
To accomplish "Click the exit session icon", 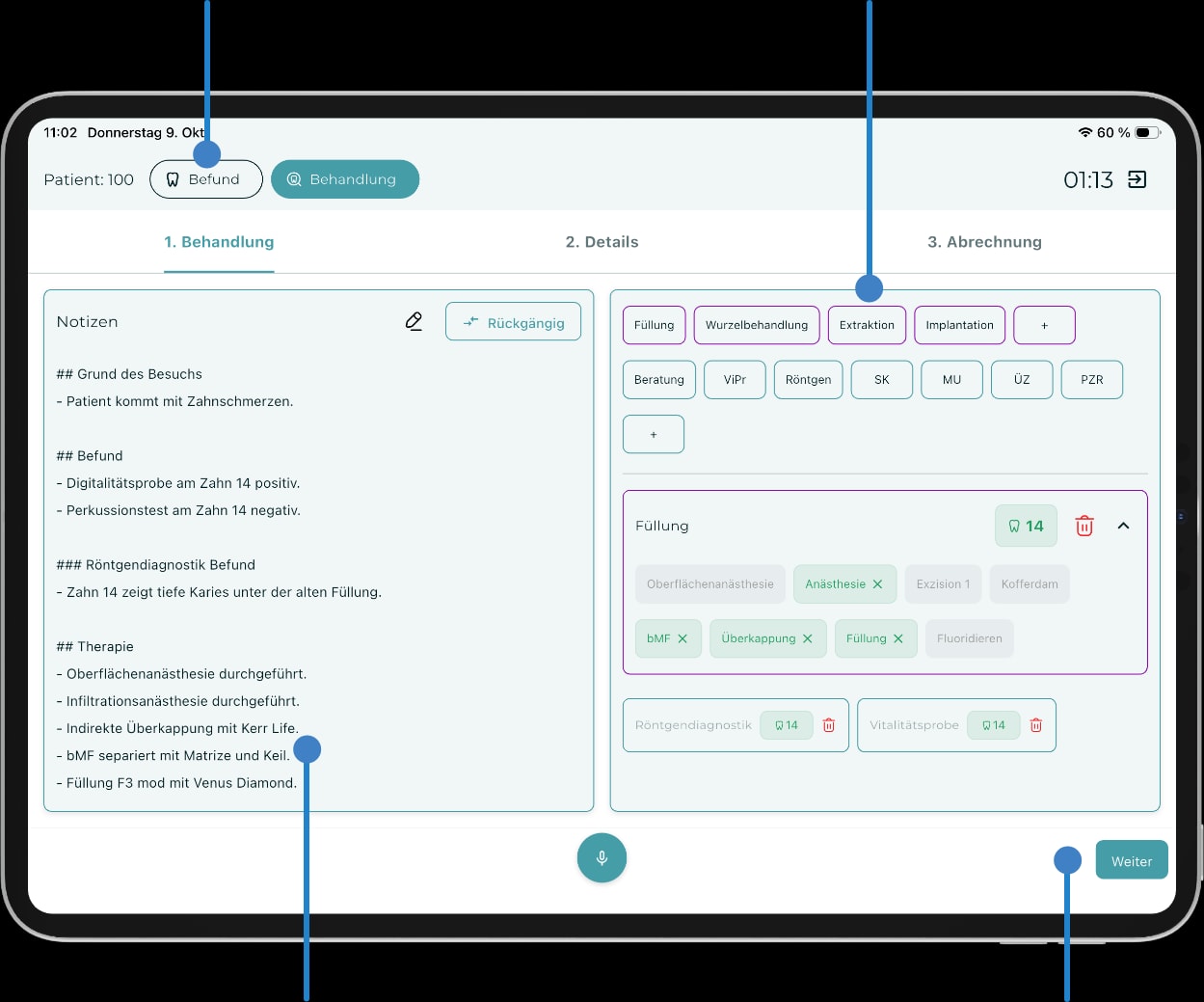I will (1137, 179).
